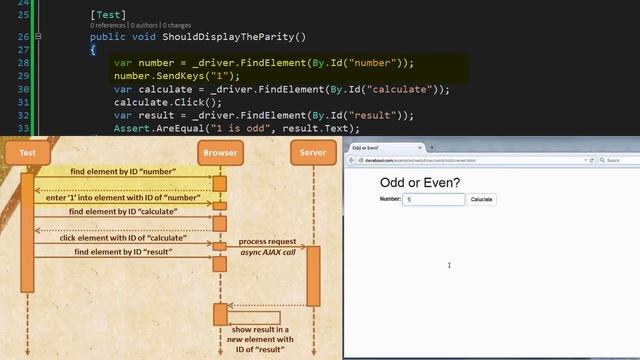Click the "0 references" code lens link
Image resolution: width=640 pixels, height=360 pixels.
point(108,25)
